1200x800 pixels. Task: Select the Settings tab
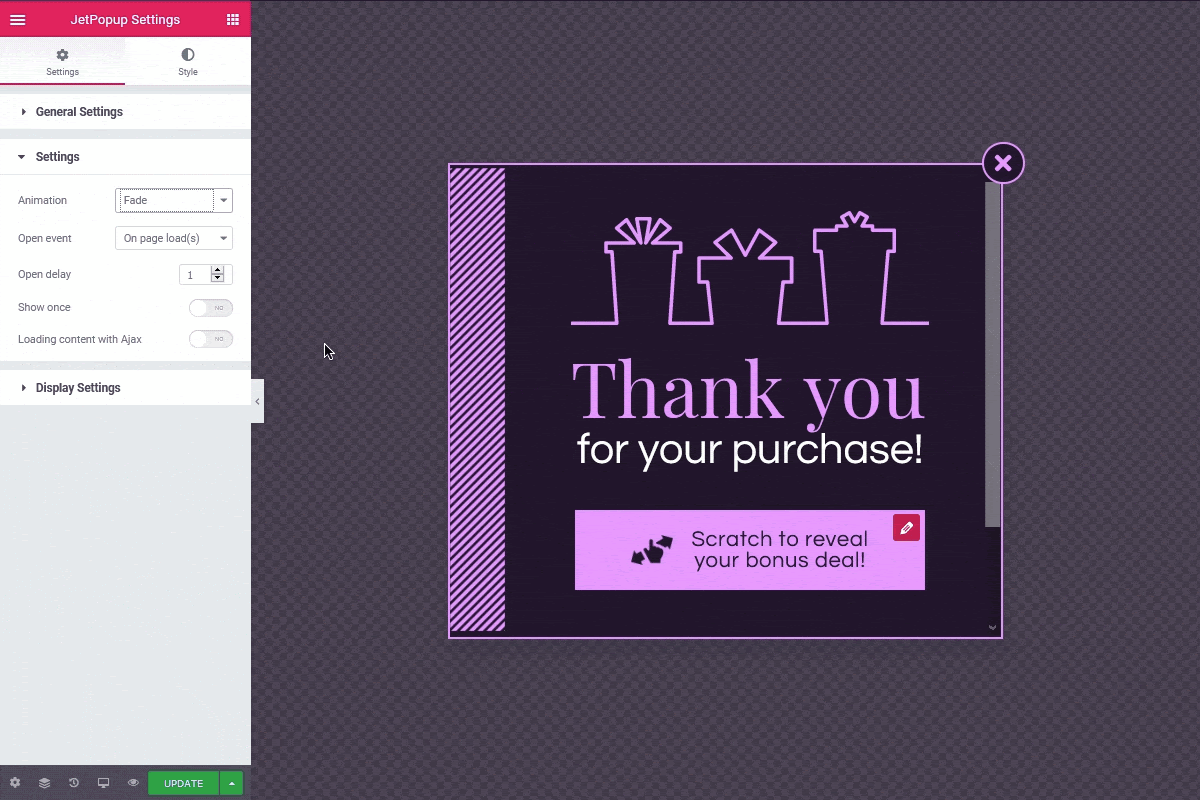click(62, 62)
